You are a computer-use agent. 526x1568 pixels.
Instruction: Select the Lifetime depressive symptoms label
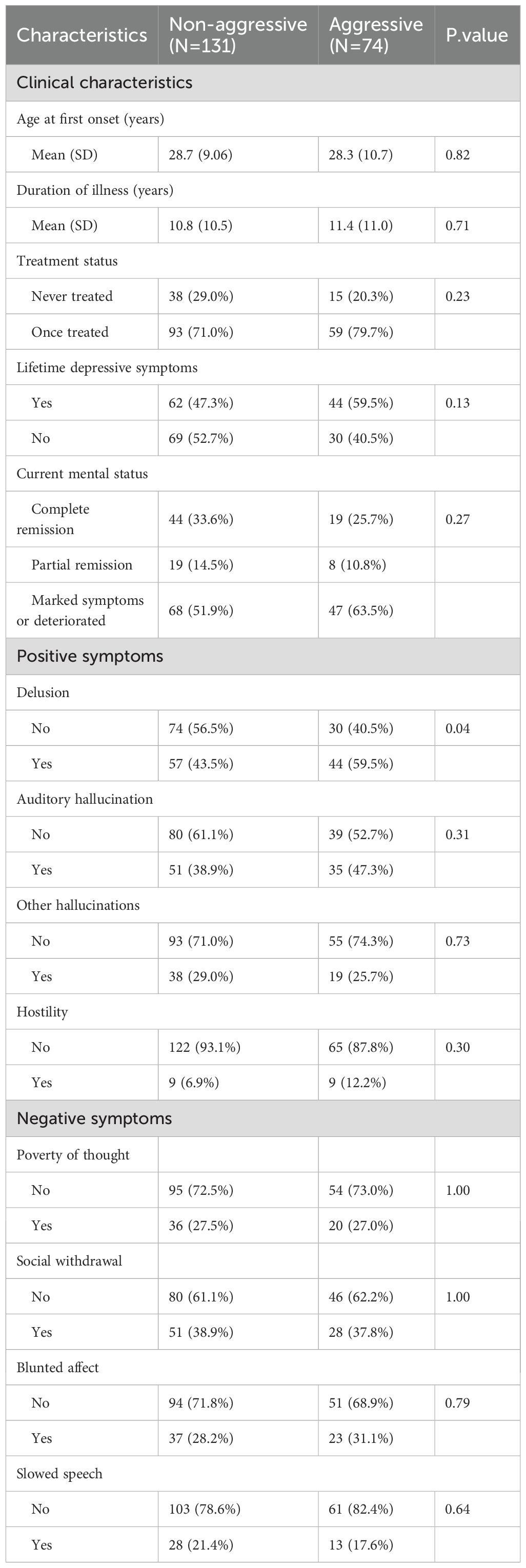(107, 368)
